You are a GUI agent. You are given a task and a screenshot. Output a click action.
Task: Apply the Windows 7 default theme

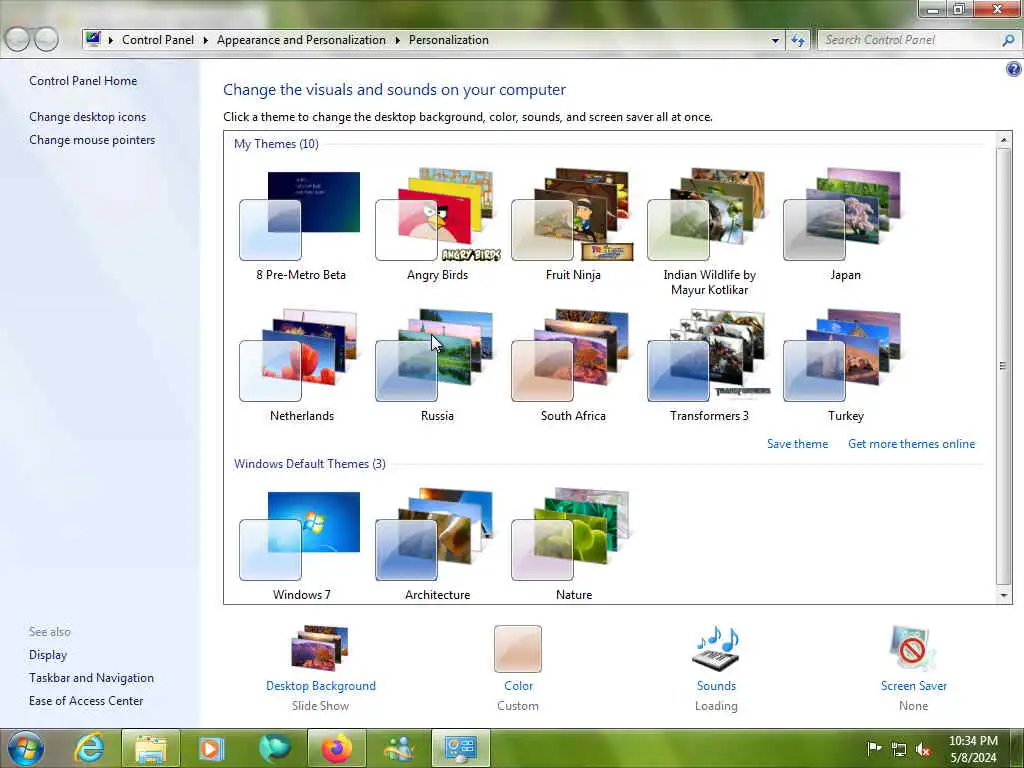[x=301, y=545]
